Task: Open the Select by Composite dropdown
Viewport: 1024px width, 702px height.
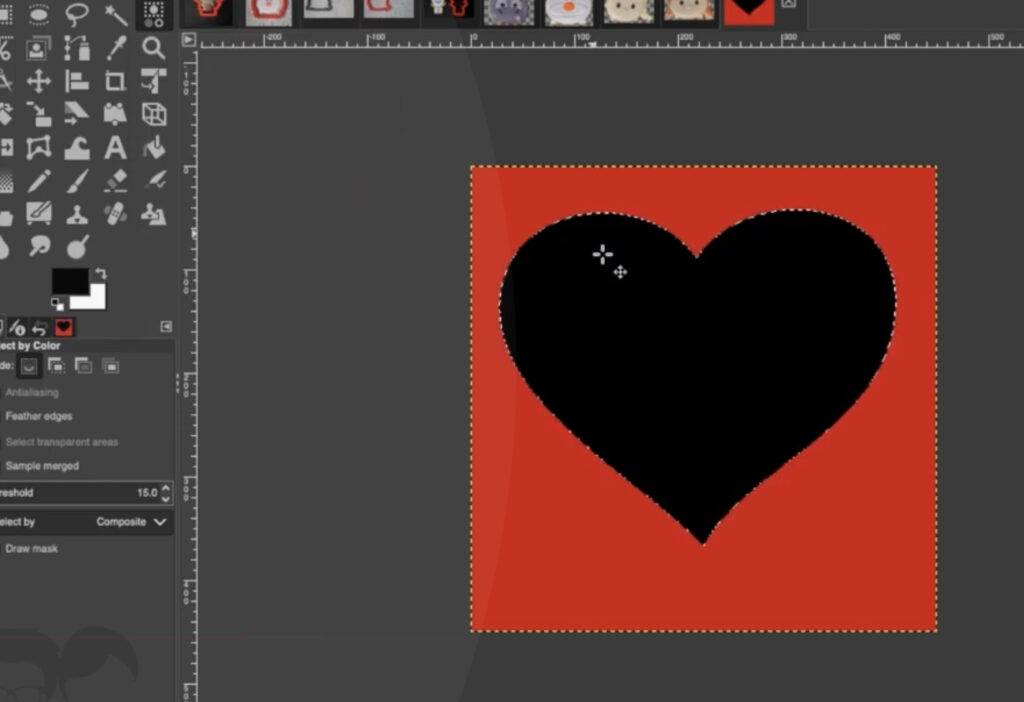Action: point(86,522)
